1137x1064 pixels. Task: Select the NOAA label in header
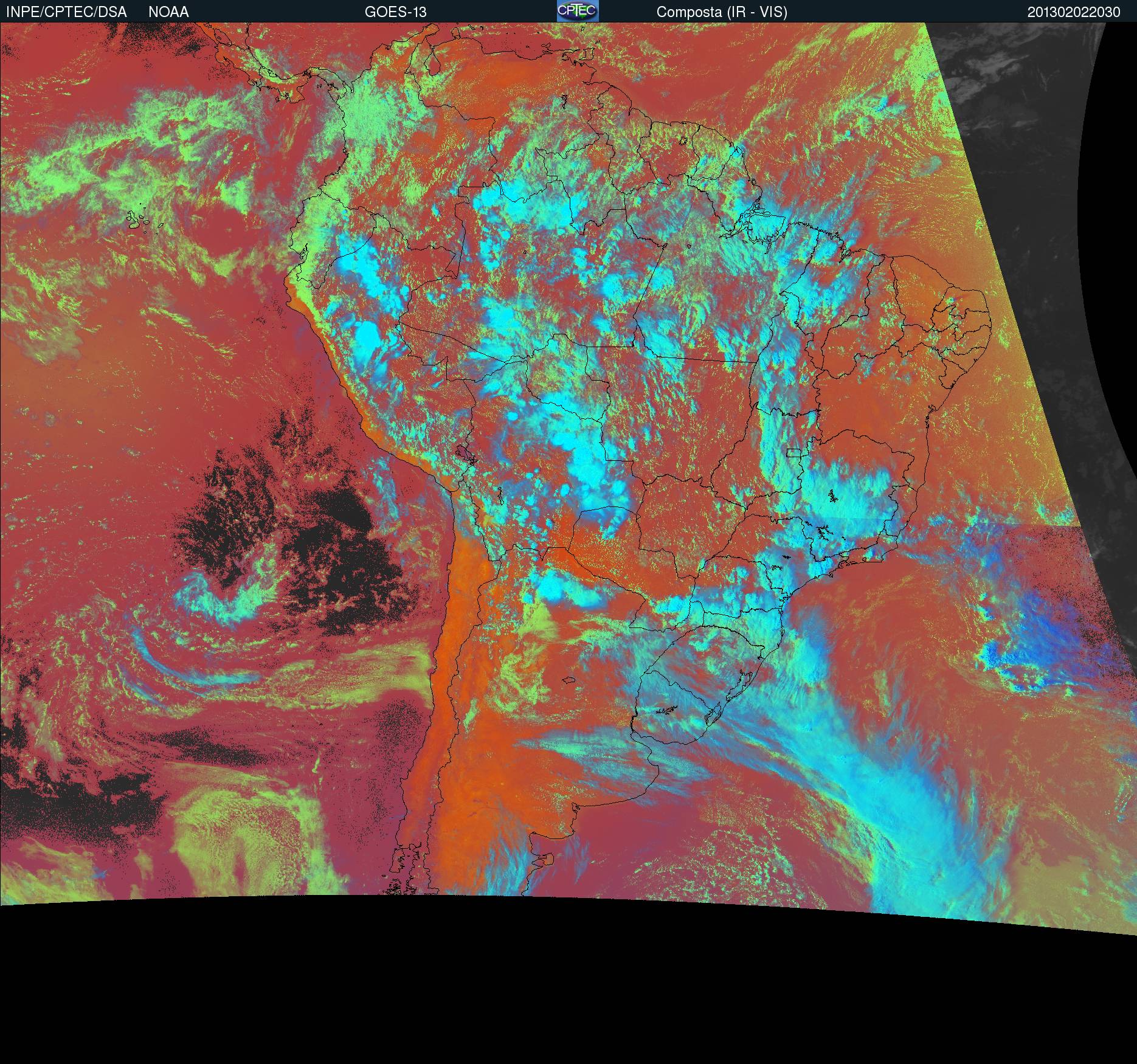click(x=168, y=12)
